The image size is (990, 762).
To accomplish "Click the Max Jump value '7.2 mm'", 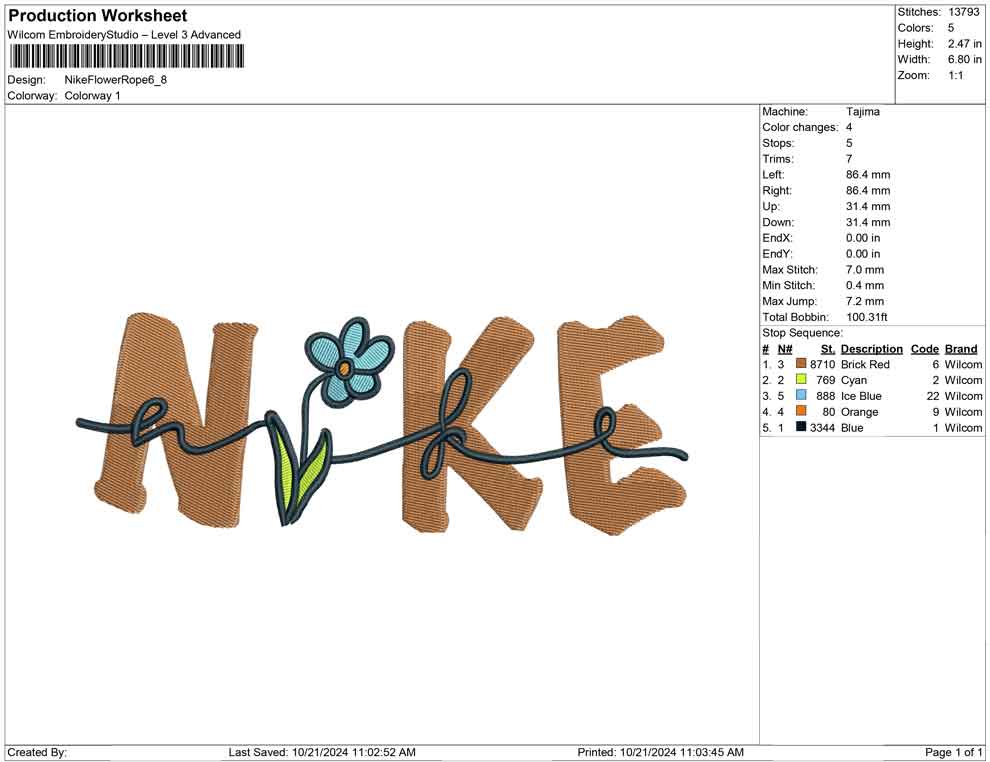I will coord(865,301).
